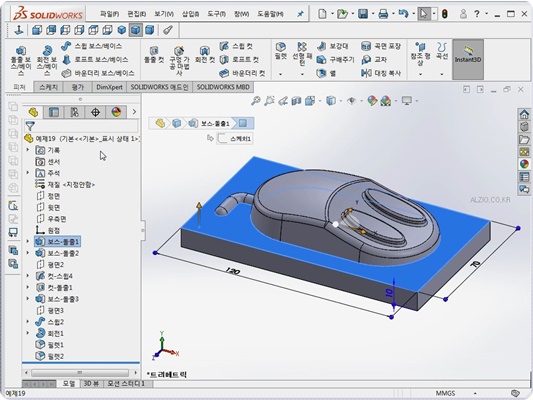Select the Wrap (곡면 포장) tool
533x400 pixels.
coord(381,46)
